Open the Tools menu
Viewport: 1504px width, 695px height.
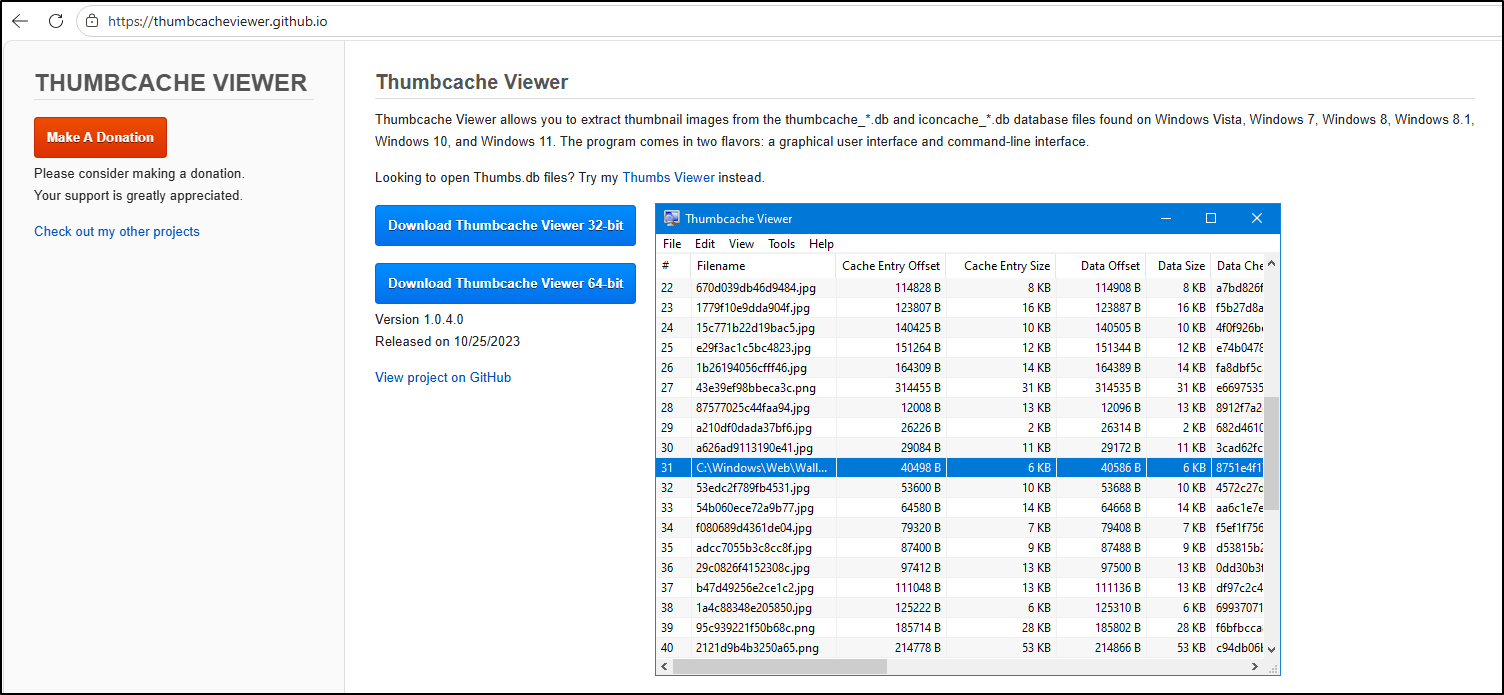pos(782,244)
